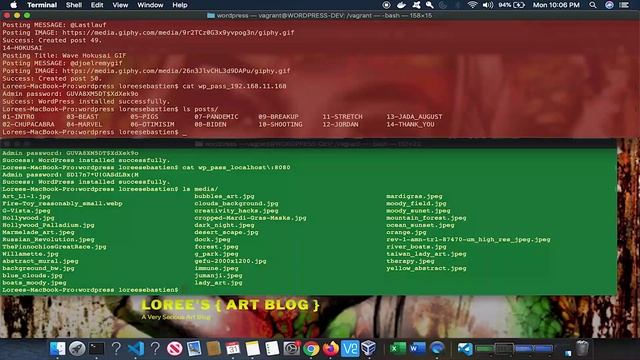Click '13-JADA_AUGUST' in posts listing
Viewport: 640px width, 360px height.
click(x=414, y=117)
